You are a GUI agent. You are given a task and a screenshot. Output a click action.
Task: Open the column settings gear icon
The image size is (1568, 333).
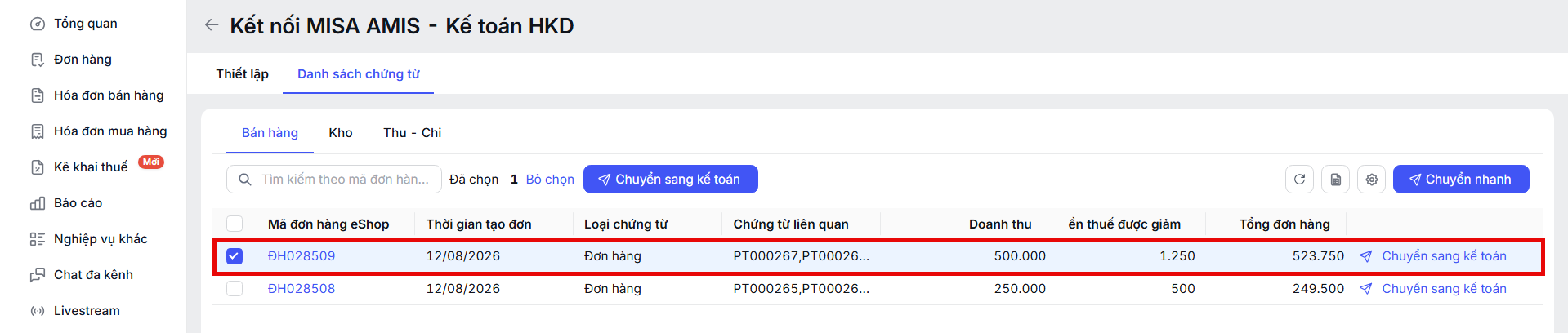pos(1371,180)
